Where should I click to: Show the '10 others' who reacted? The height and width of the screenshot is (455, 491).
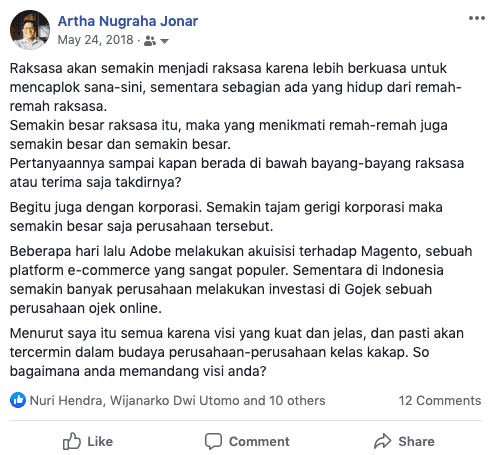coord(297,400)
